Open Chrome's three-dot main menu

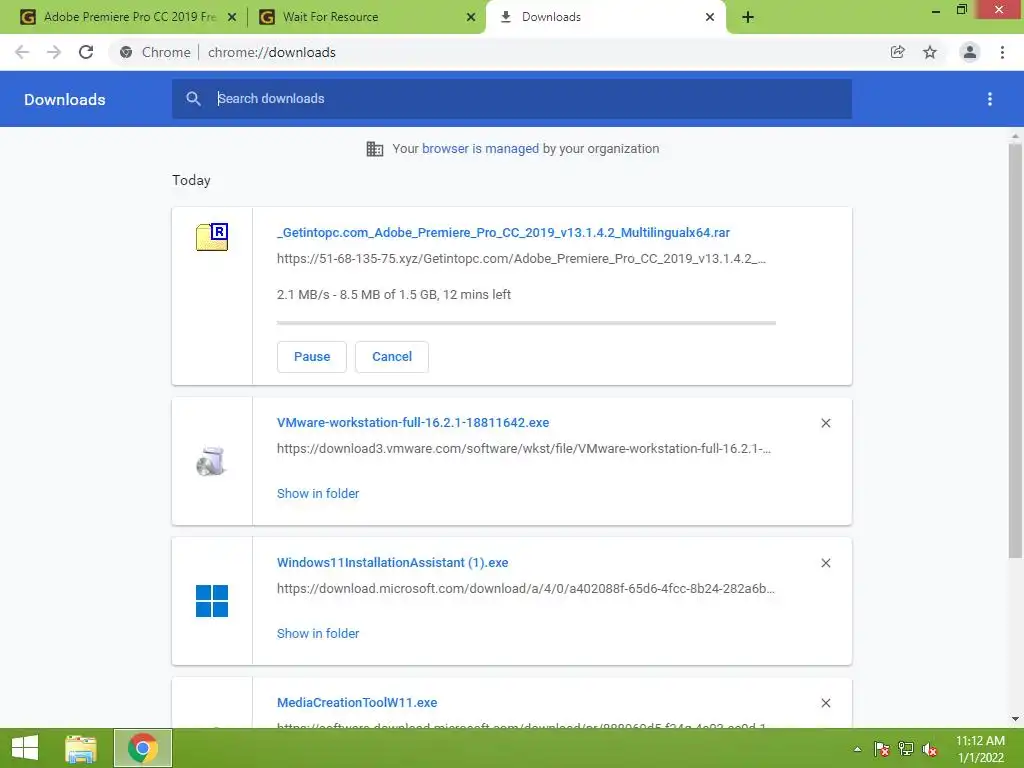tap(1002, 52)
